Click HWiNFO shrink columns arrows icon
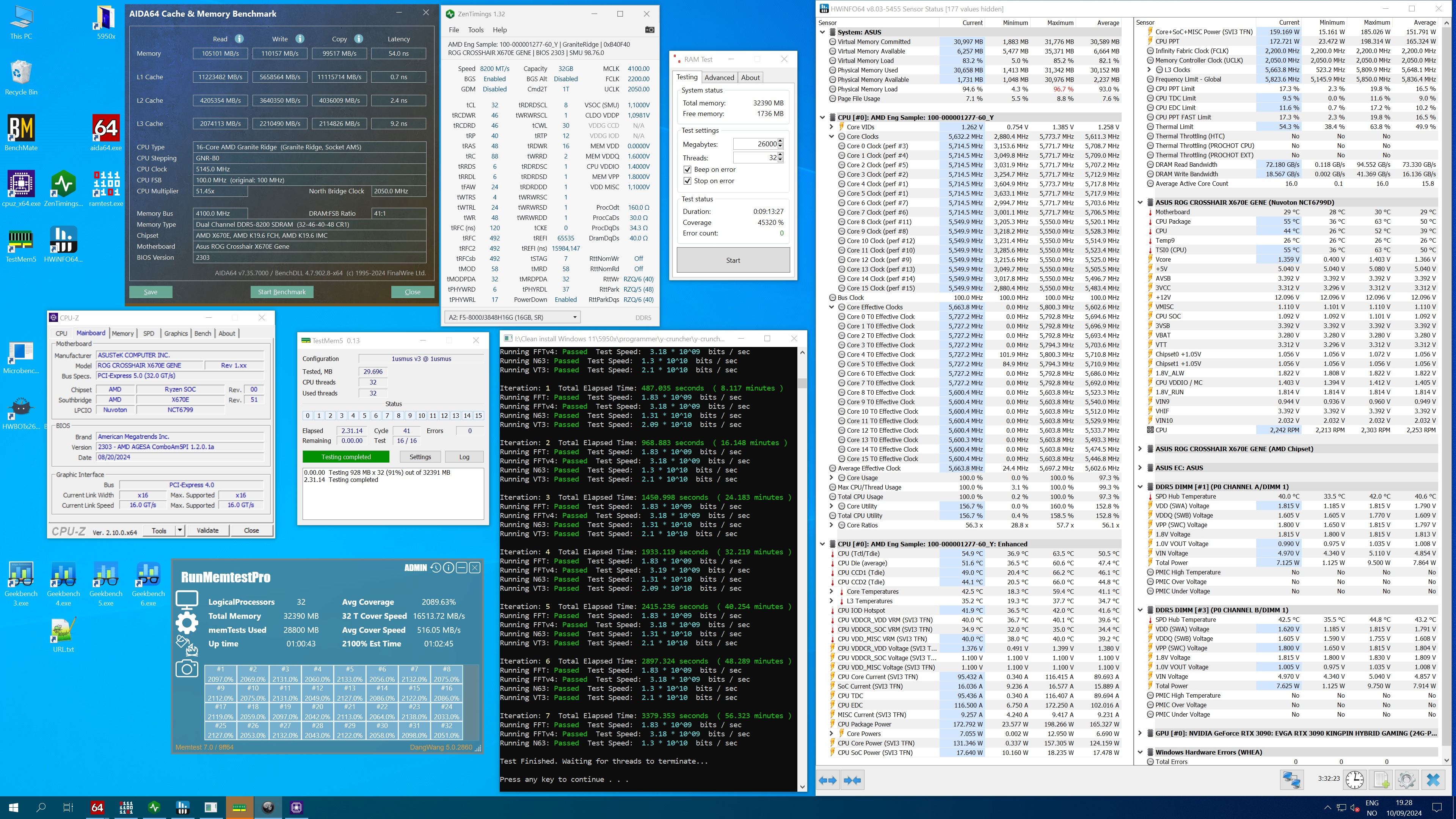Image resolution: width=1456 pixels, height=819 pixels. [x=852, y=781]
